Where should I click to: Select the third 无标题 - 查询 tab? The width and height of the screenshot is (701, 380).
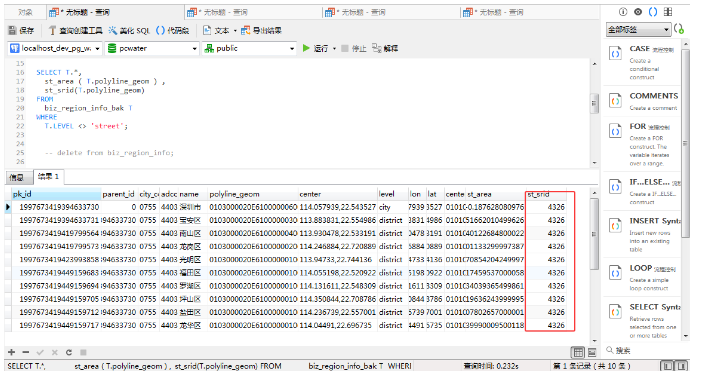pos(391,13)
